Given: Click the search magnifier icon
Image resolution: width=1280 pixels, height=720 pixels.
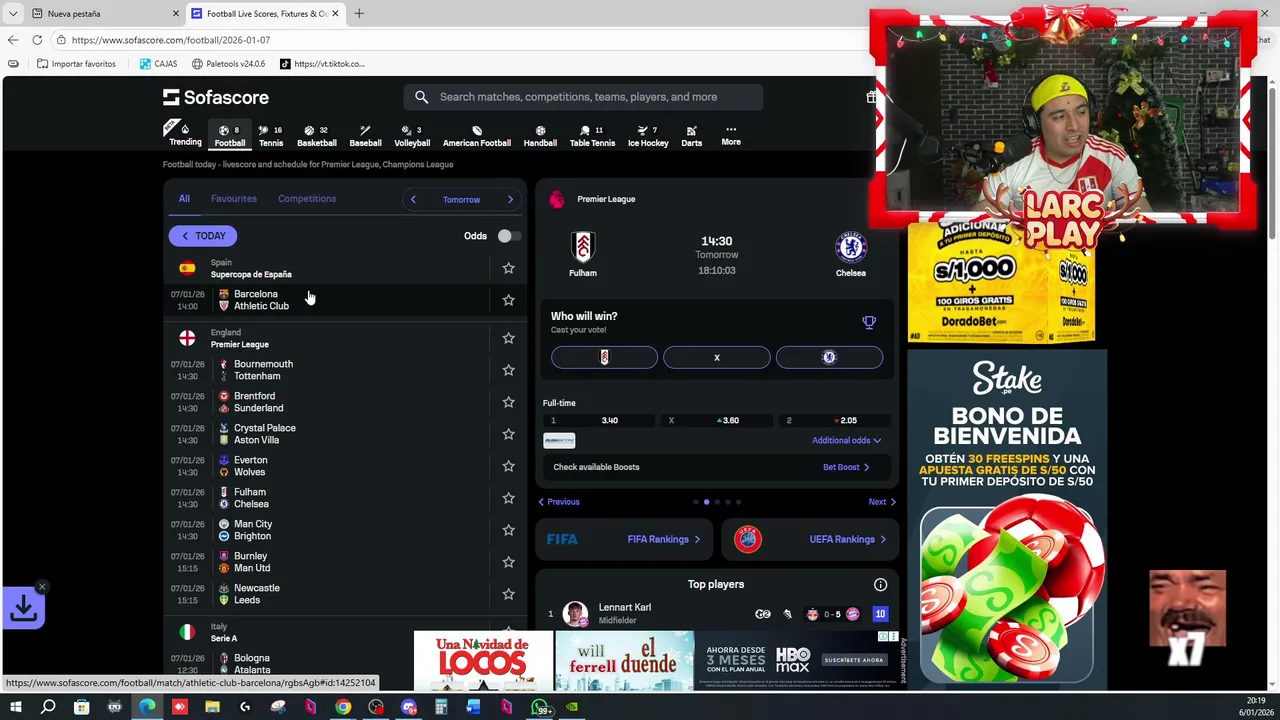Looking at the screenshot, I should 421,97.
